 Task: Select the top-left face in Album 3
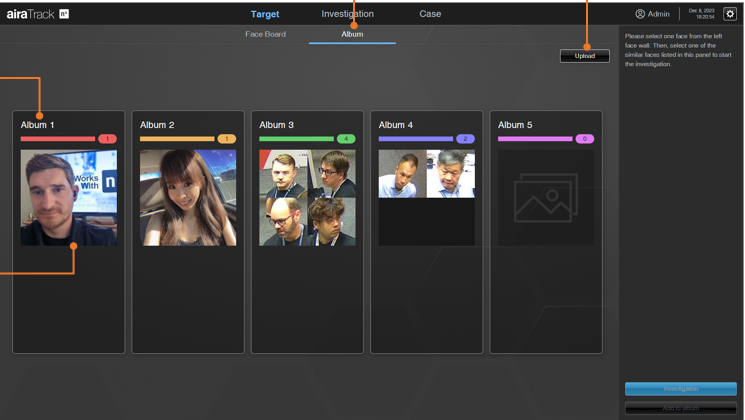pos(283,174)
